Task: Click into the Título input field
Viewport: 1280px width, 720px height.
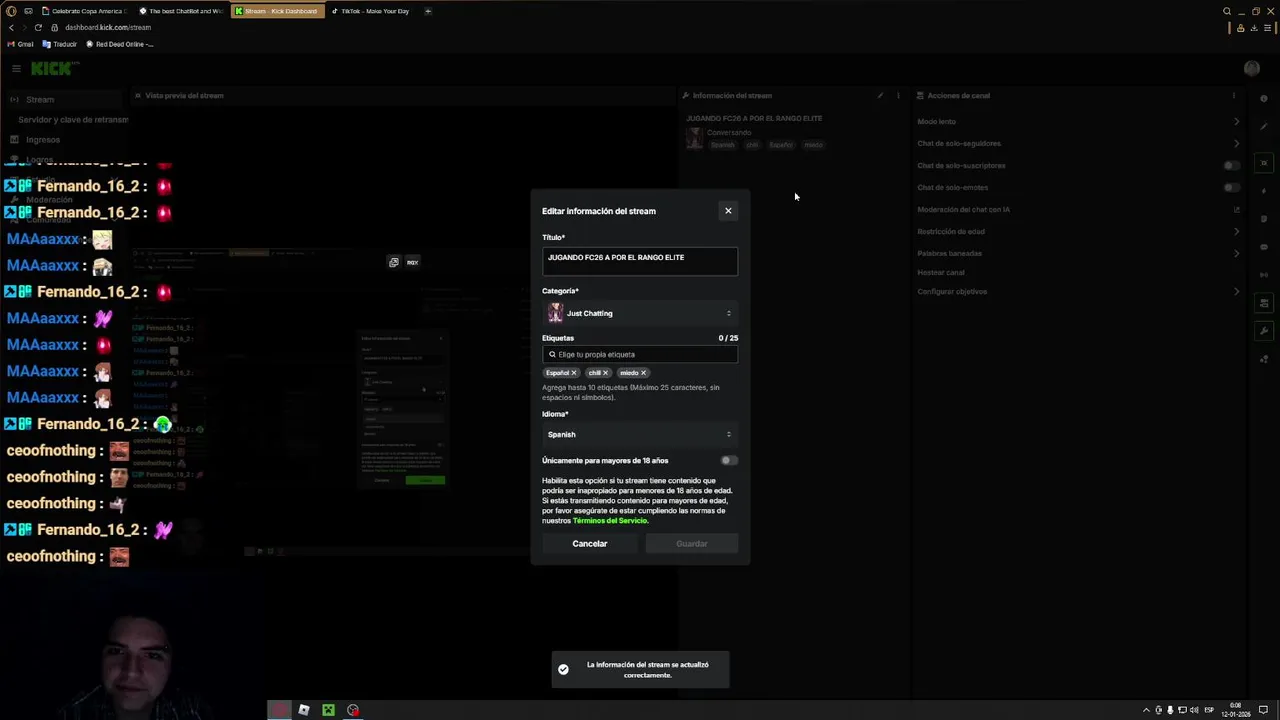Action: pyautogui.click(x=640, y=261)
